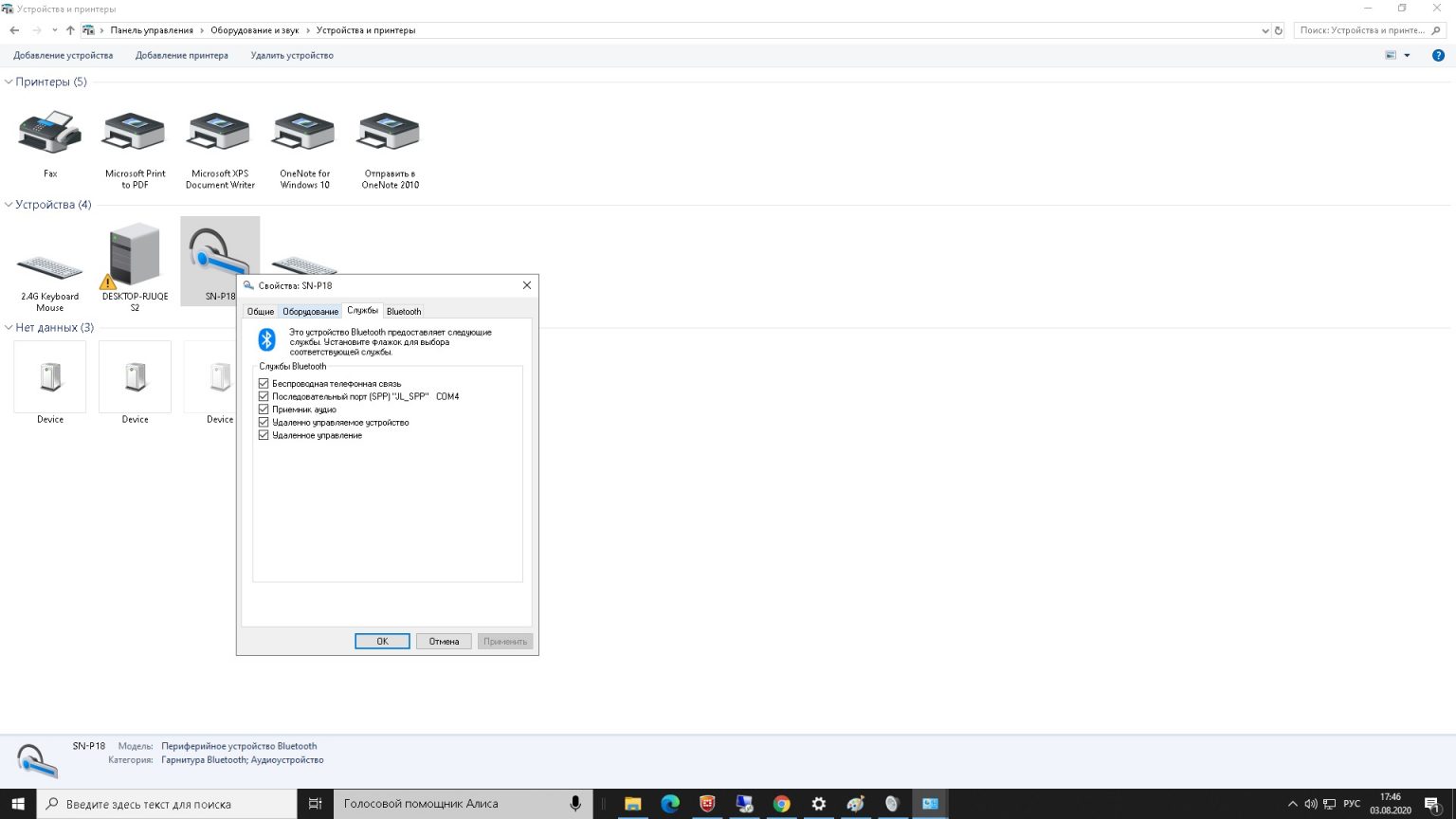Select the DESKTOP-RJUQES2 computer device
Screen dimensions: 1456x819
(x=135, y=256)
